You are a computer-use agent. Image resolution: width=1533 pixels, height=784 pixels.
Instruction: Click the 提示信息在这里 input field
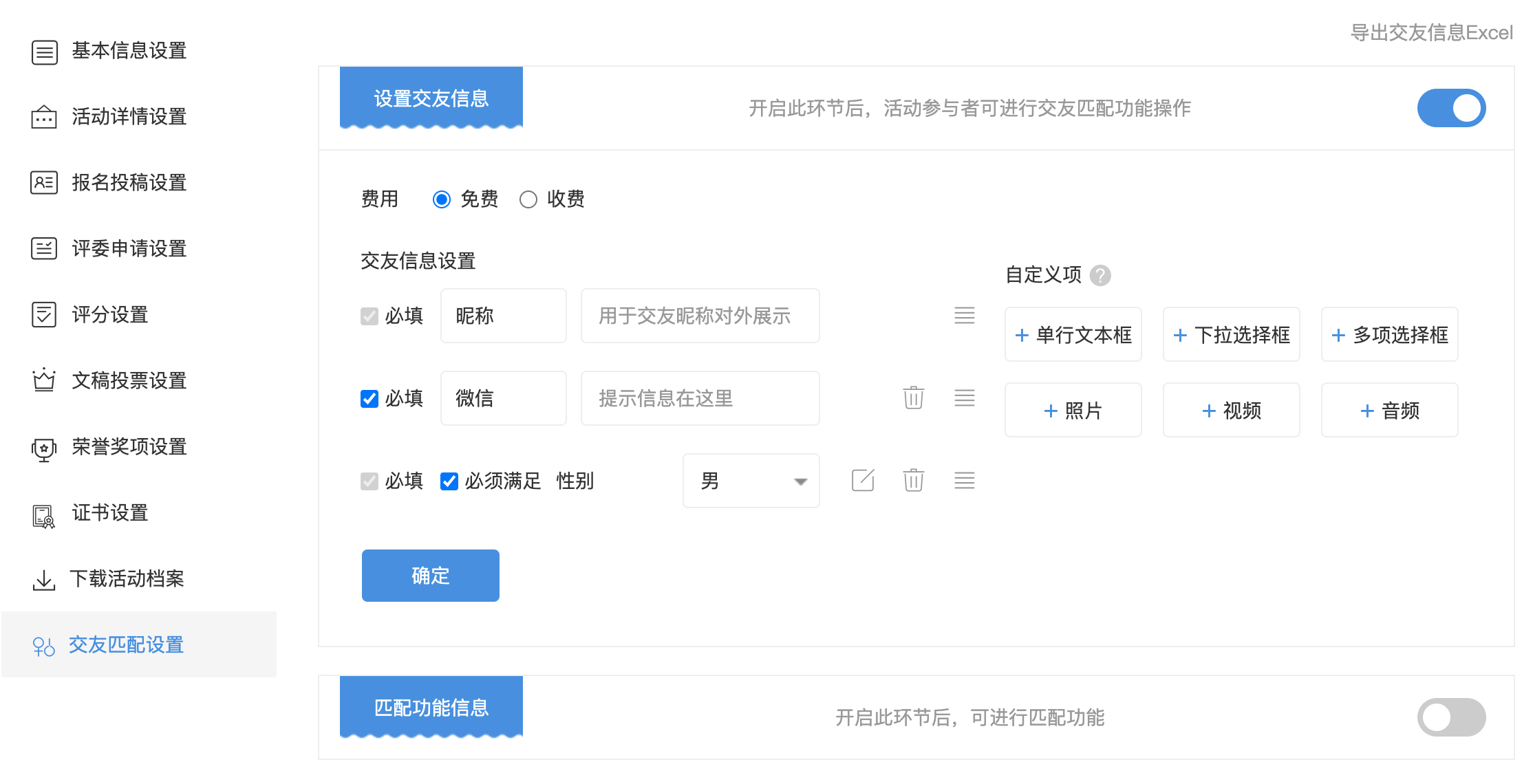(700, 398)
